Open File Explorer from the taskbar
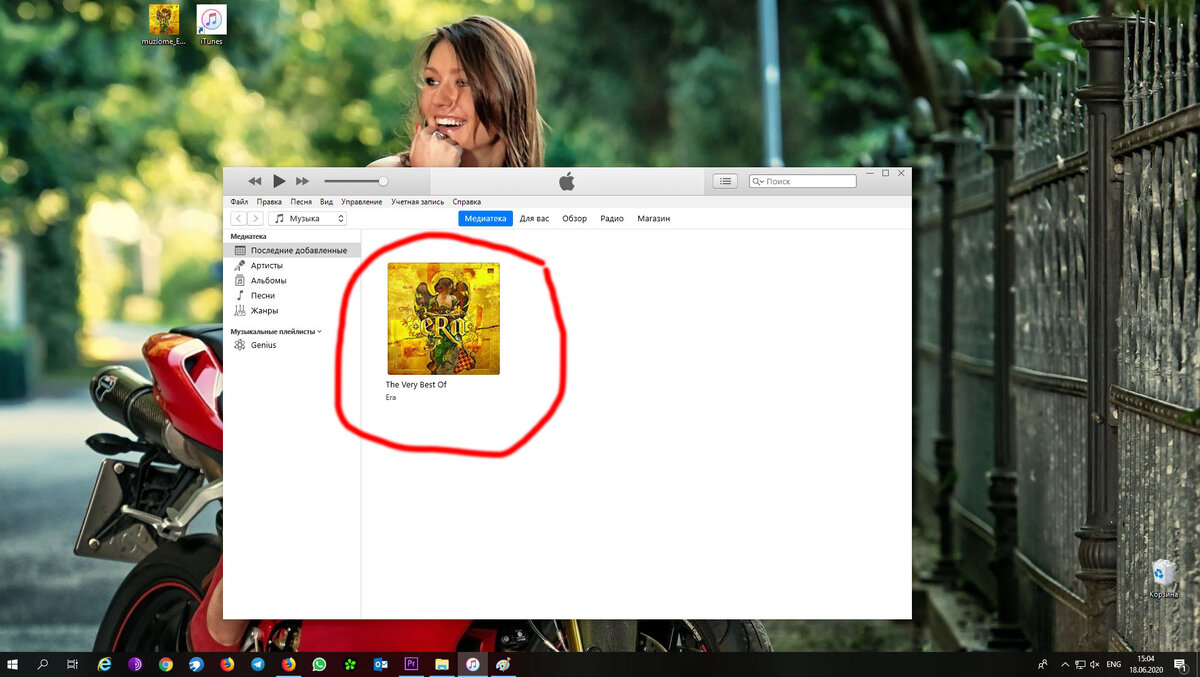 [442, 664]
